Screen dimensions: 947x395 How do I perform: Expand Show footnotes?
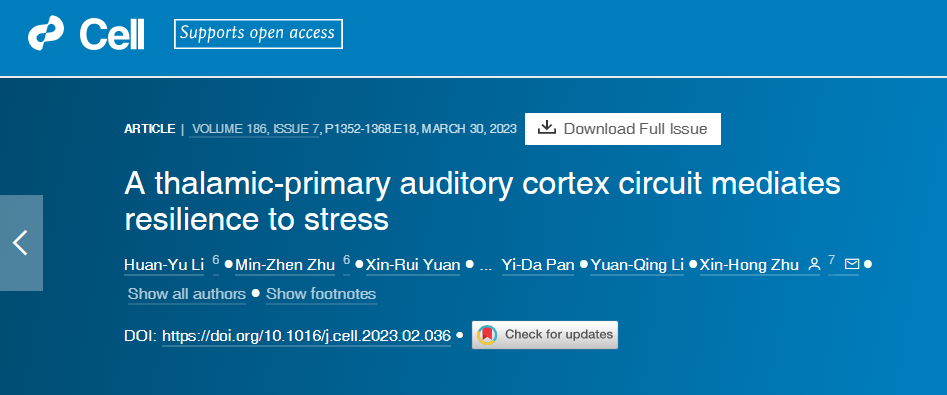[x=321, y=294]
